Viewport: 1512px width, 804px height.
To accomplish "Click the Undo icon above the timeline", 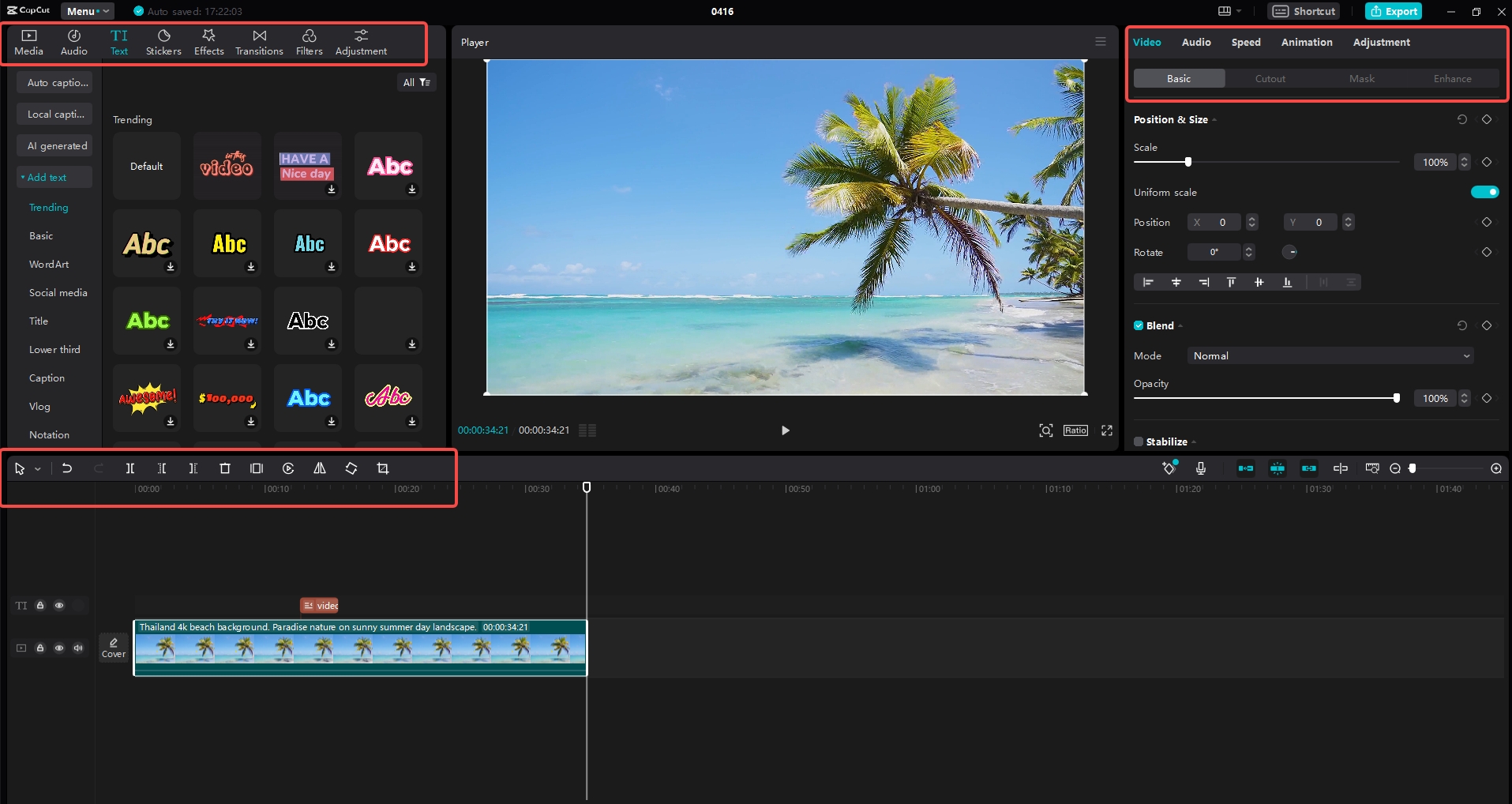I will pos(67,468).
